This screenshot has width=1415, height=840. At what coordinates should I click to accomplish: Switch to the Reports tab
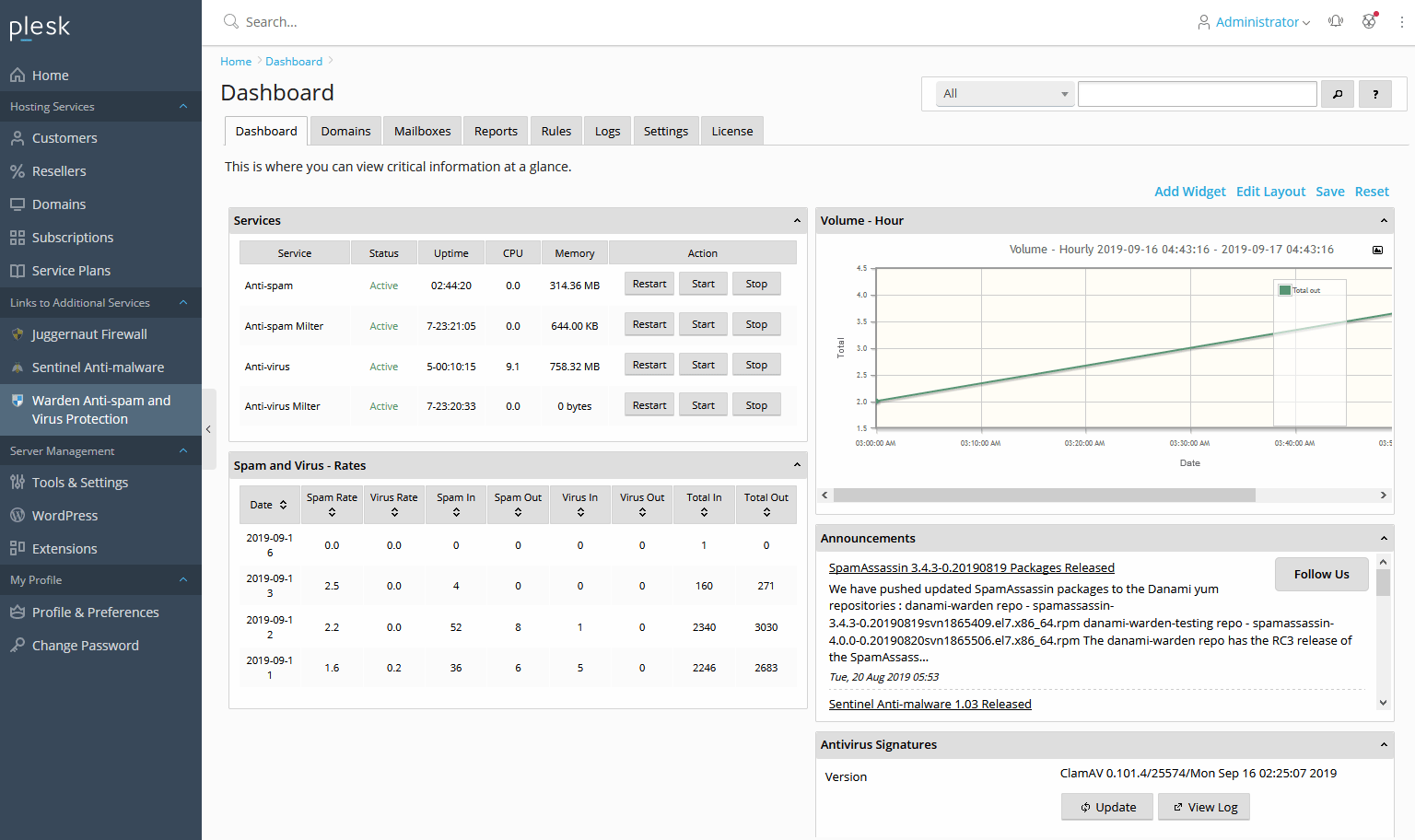(496, 131)
